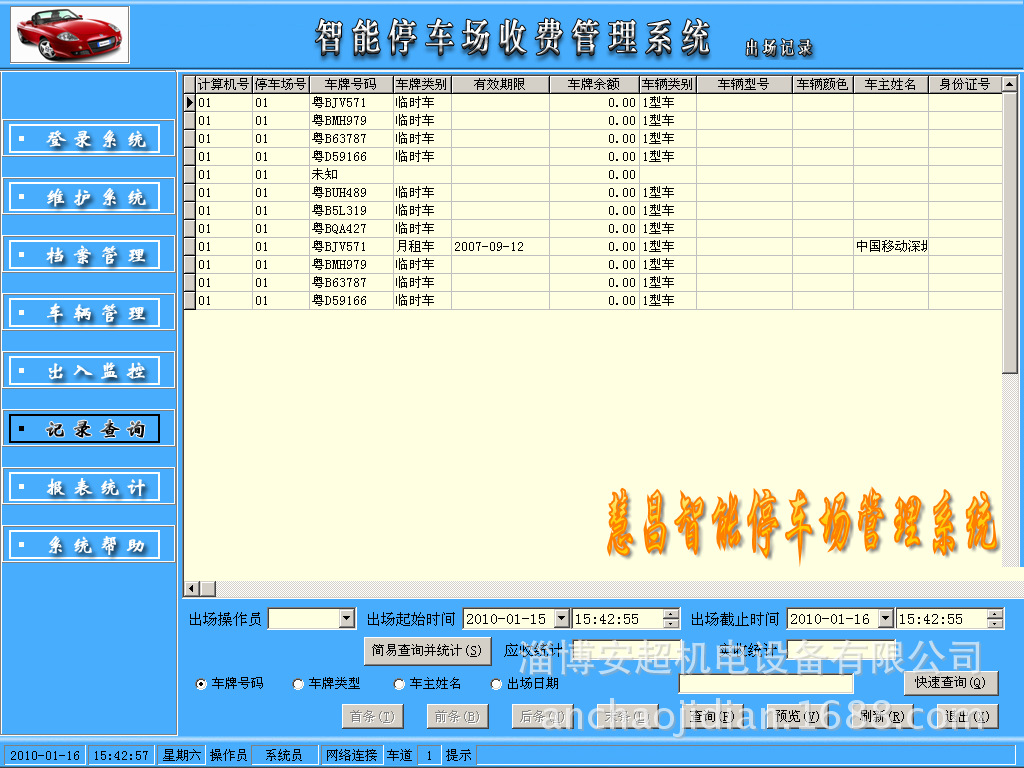Open the 出场操作员 operator dropdown
The image size is (1024, 768).
point(349,618)
